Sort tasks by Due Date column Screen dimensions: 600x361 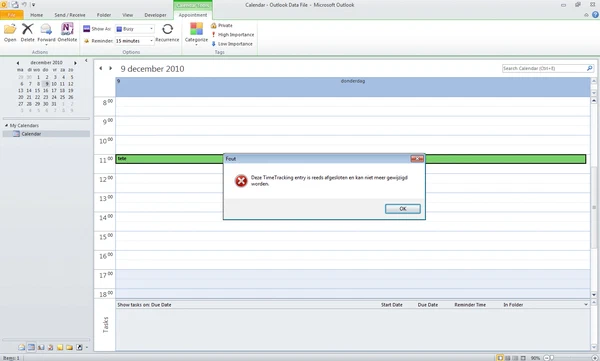(427, 305)
